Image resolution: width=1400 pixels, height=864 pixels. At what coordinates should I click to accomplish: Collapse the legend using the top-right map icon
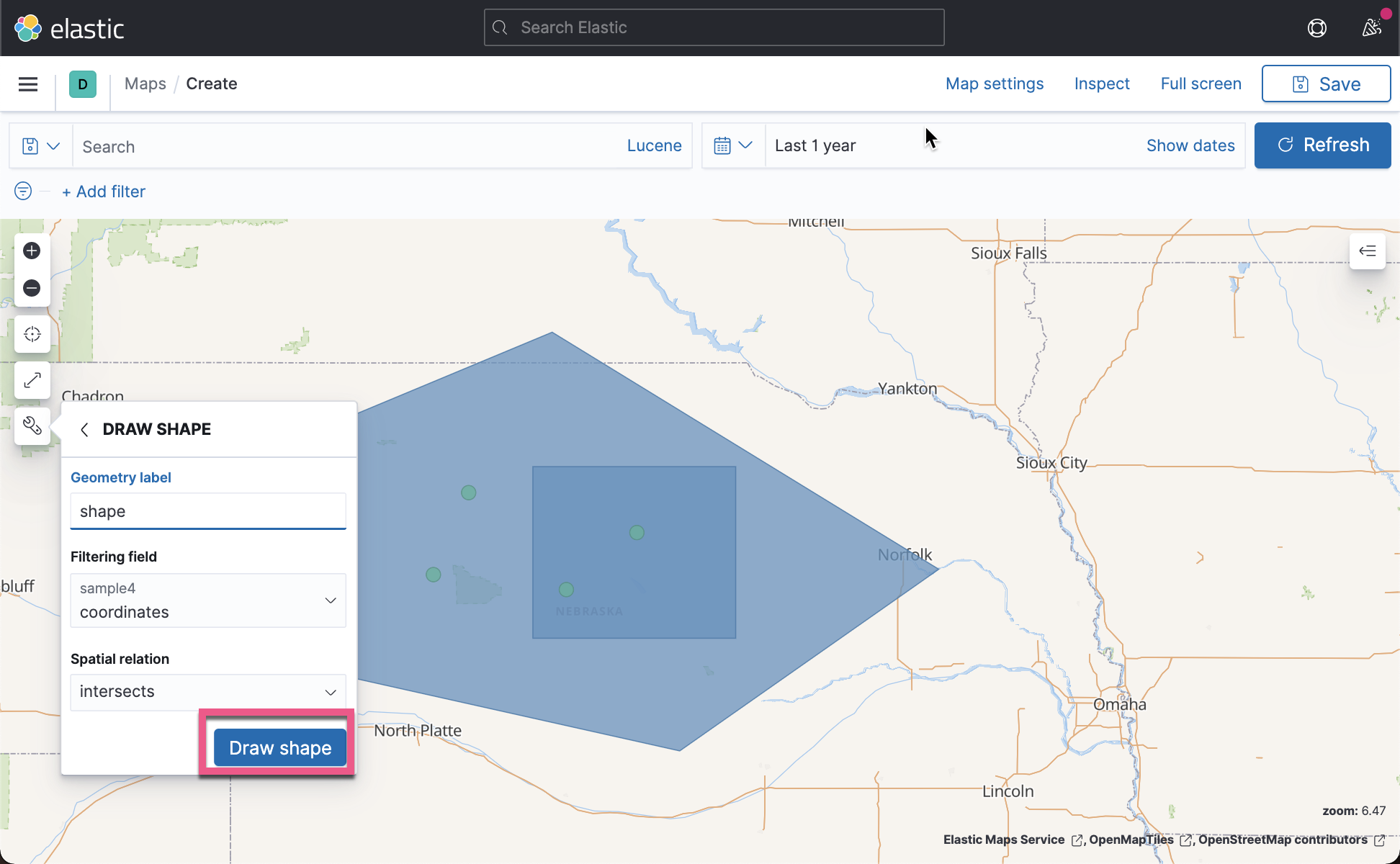tap(1367, 251)
